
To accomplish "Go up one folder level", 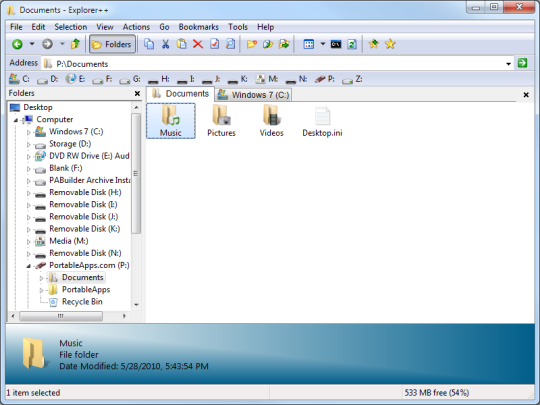I will coord(75,44).
